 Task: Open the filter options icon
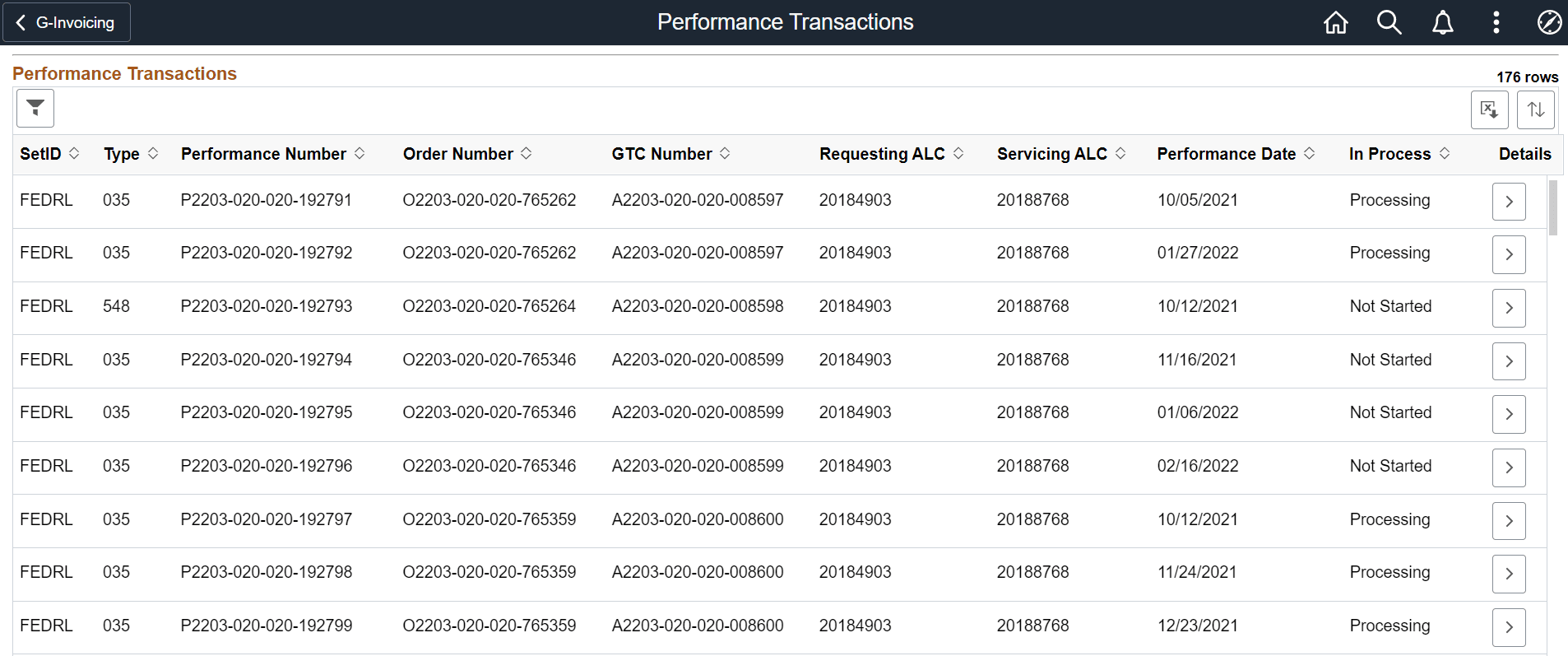click(35, 108)
